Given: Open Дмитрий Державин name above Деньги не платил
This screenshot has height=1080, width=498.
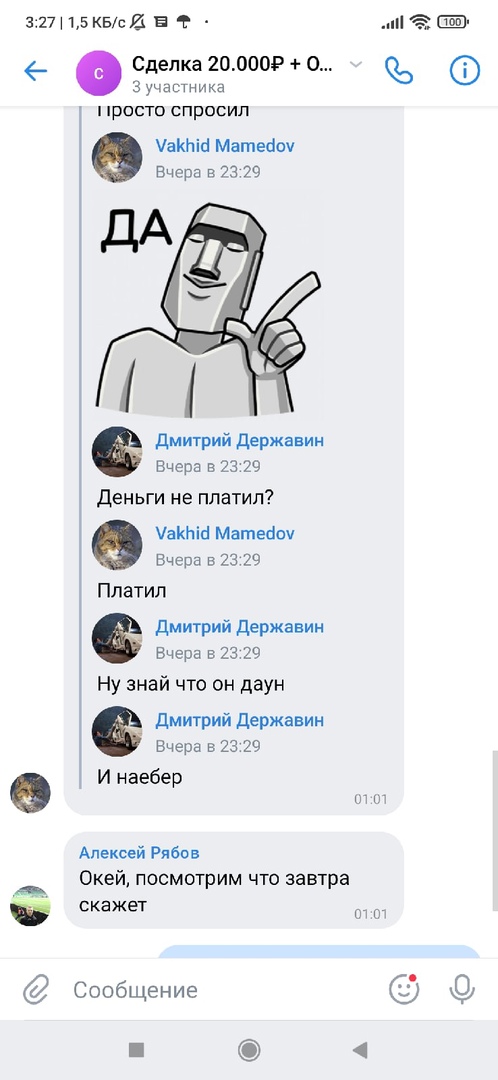Looking at the screenshot, I should point(239,441).
